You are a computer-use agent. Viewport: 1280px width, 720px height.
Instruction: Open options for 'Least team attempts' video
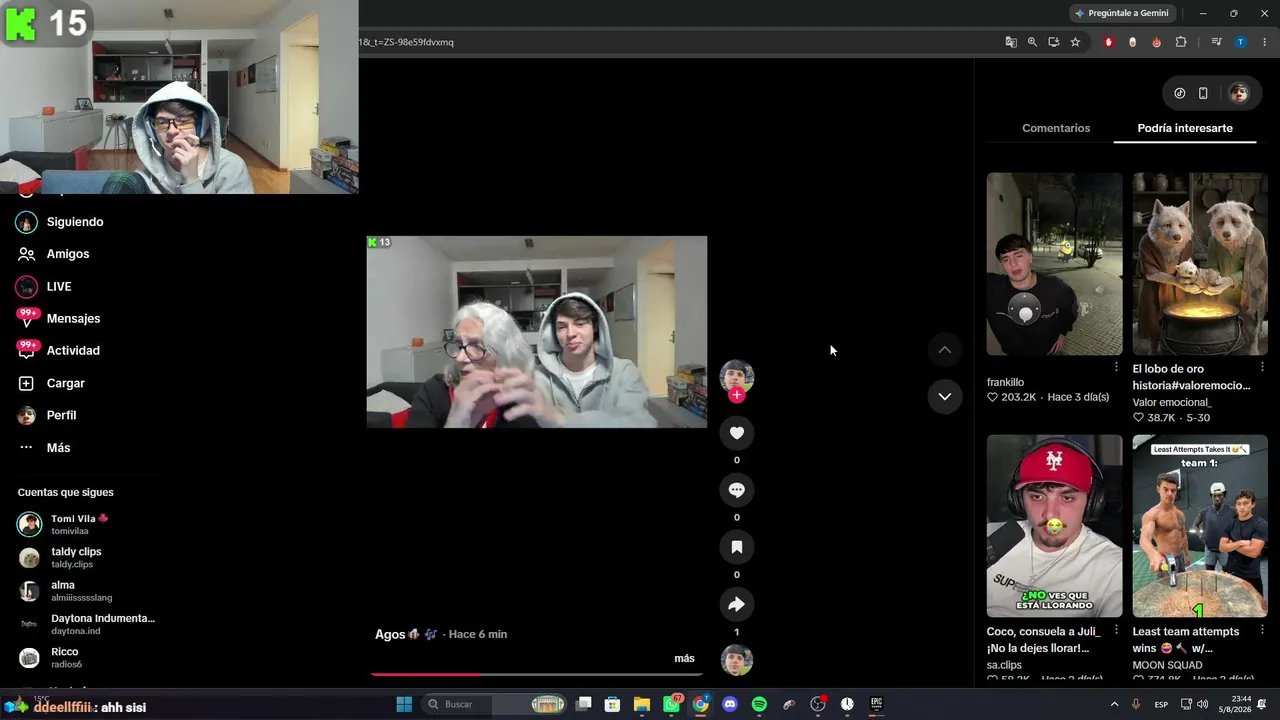[x=1262, y=630]
